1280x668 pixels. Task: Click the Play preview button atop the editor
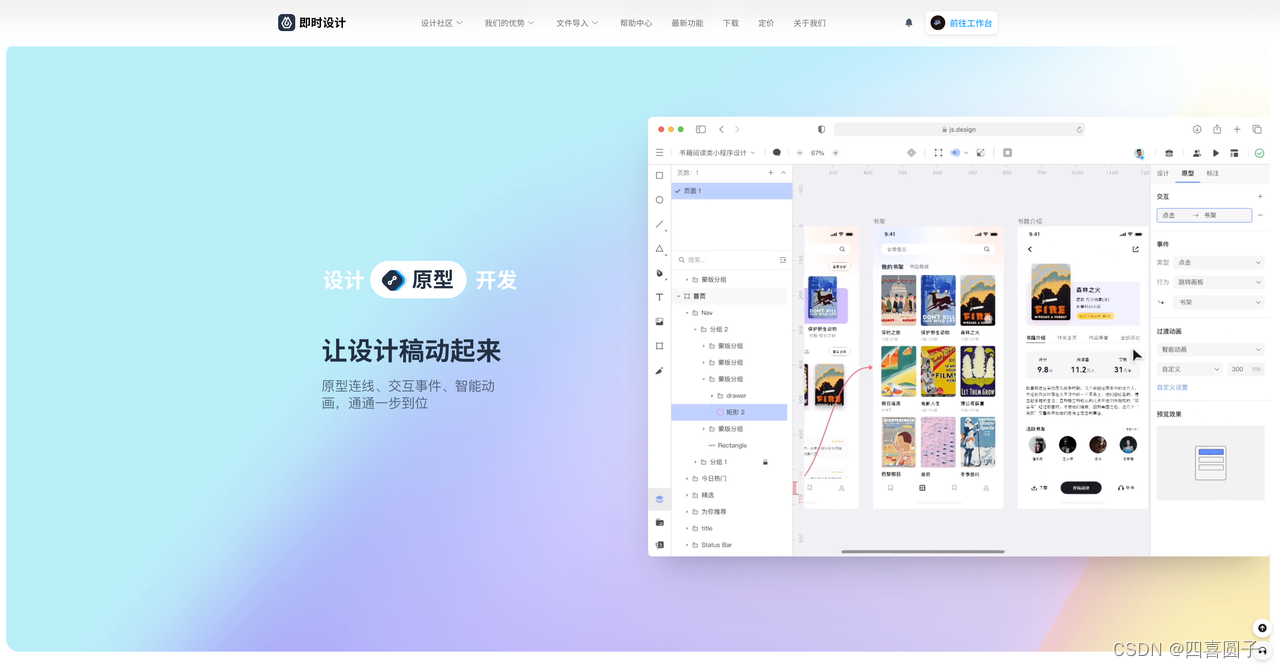coord(1215,152)
